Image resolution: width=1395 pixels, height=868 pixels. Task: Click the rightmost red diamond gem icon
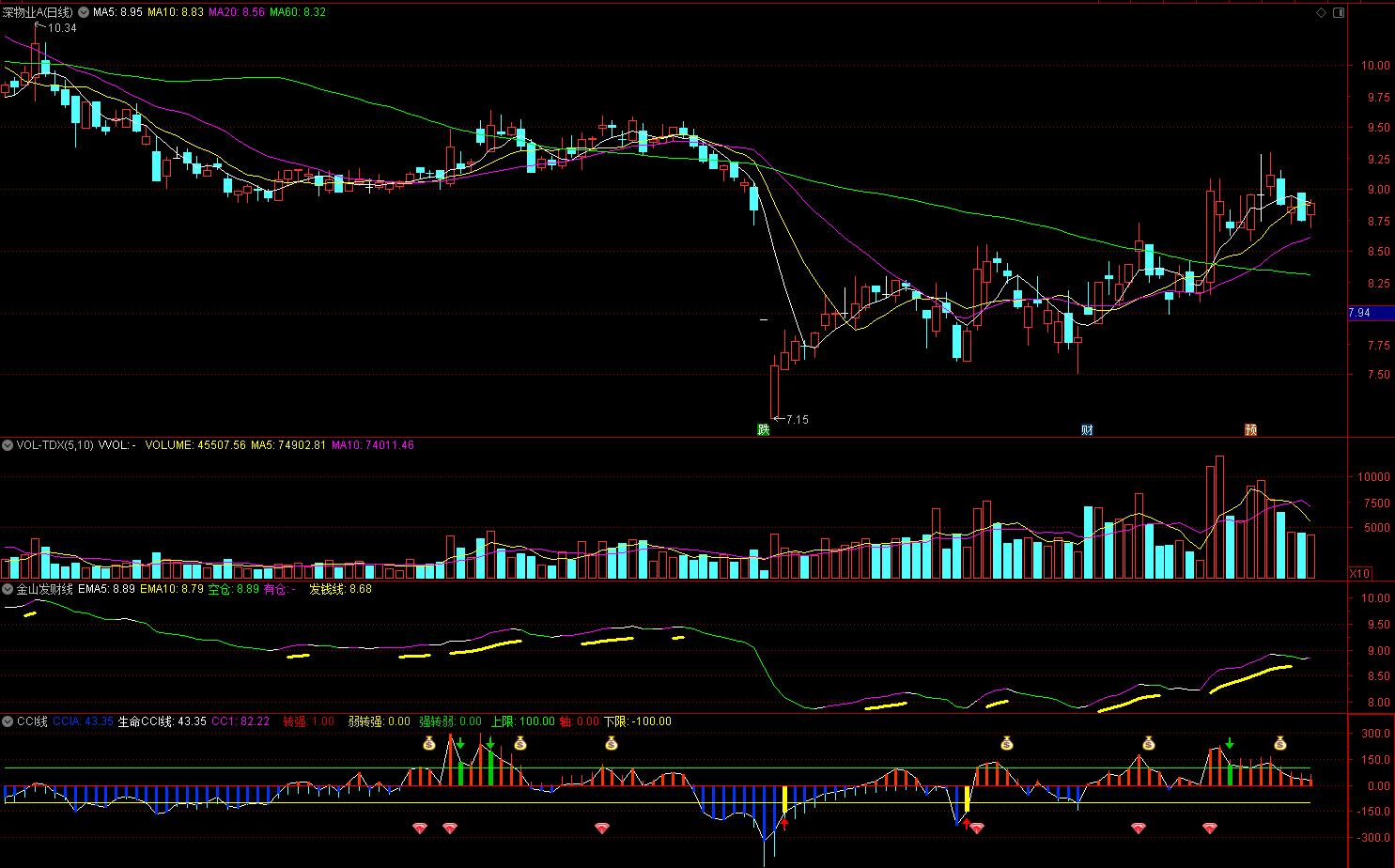coord(1210,829)
